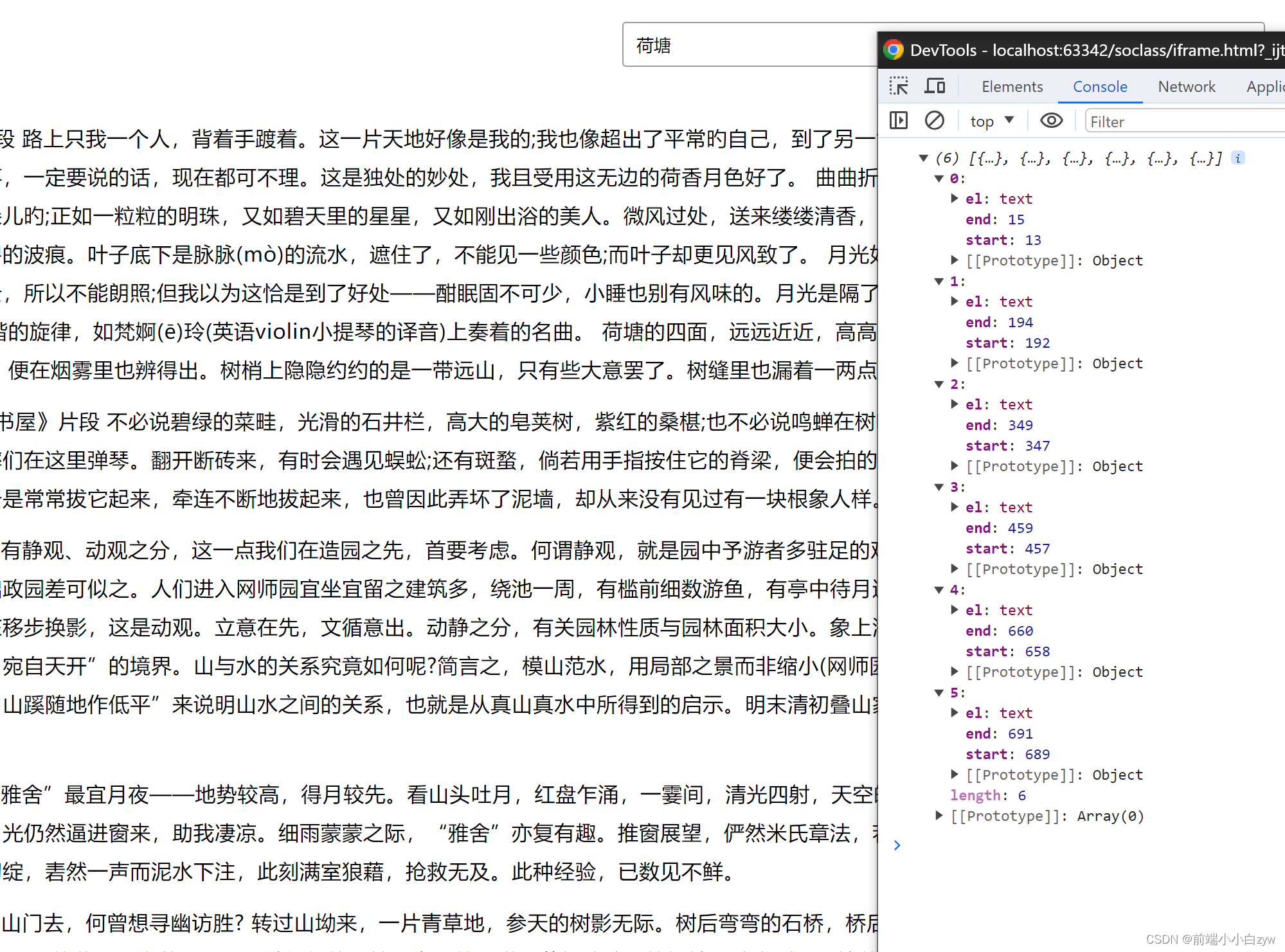Screen dimensions: 1285x952
Task: Open the Application tab
Action: (x=1265, y=87)
